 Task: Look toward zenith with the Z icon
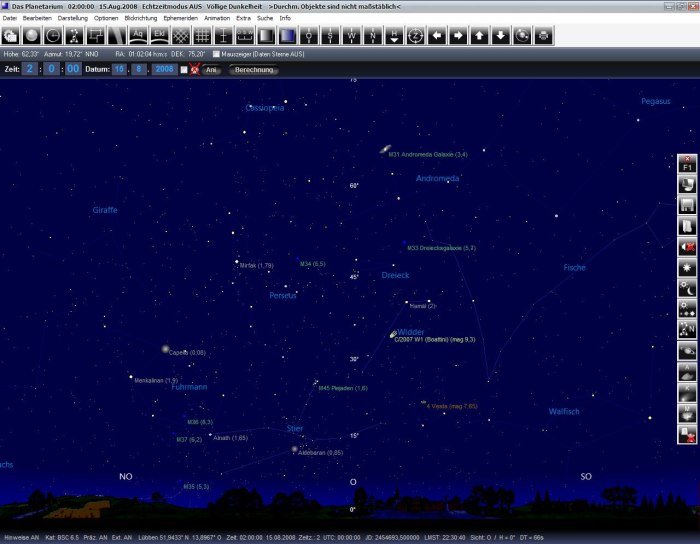point(415,36)
